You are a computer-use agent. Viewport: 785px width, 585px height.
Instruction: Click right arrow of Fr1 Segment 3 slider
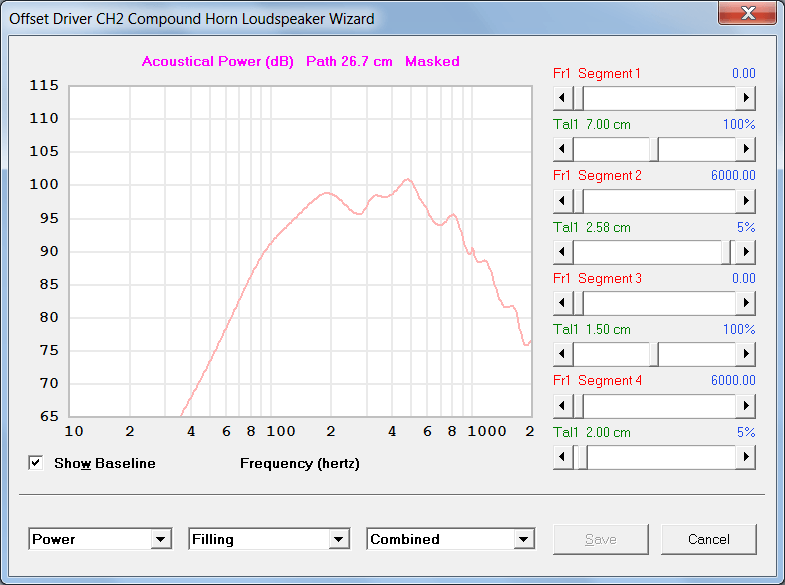tap(745, 303)
